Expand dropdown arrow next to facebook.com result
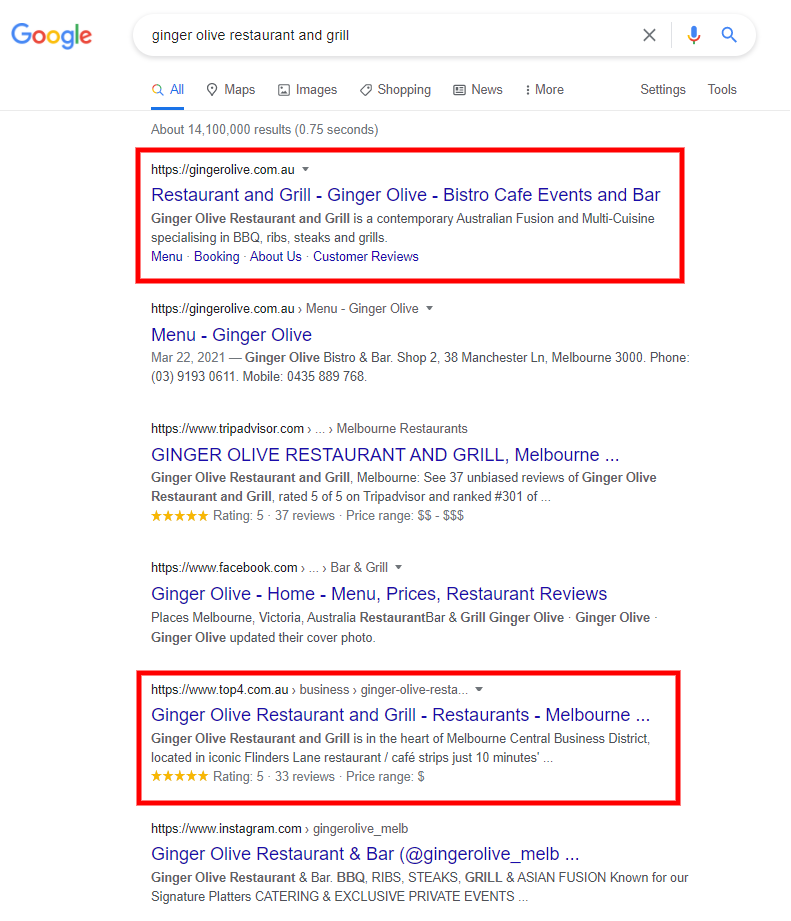791x921 pixels. (398, 568)
